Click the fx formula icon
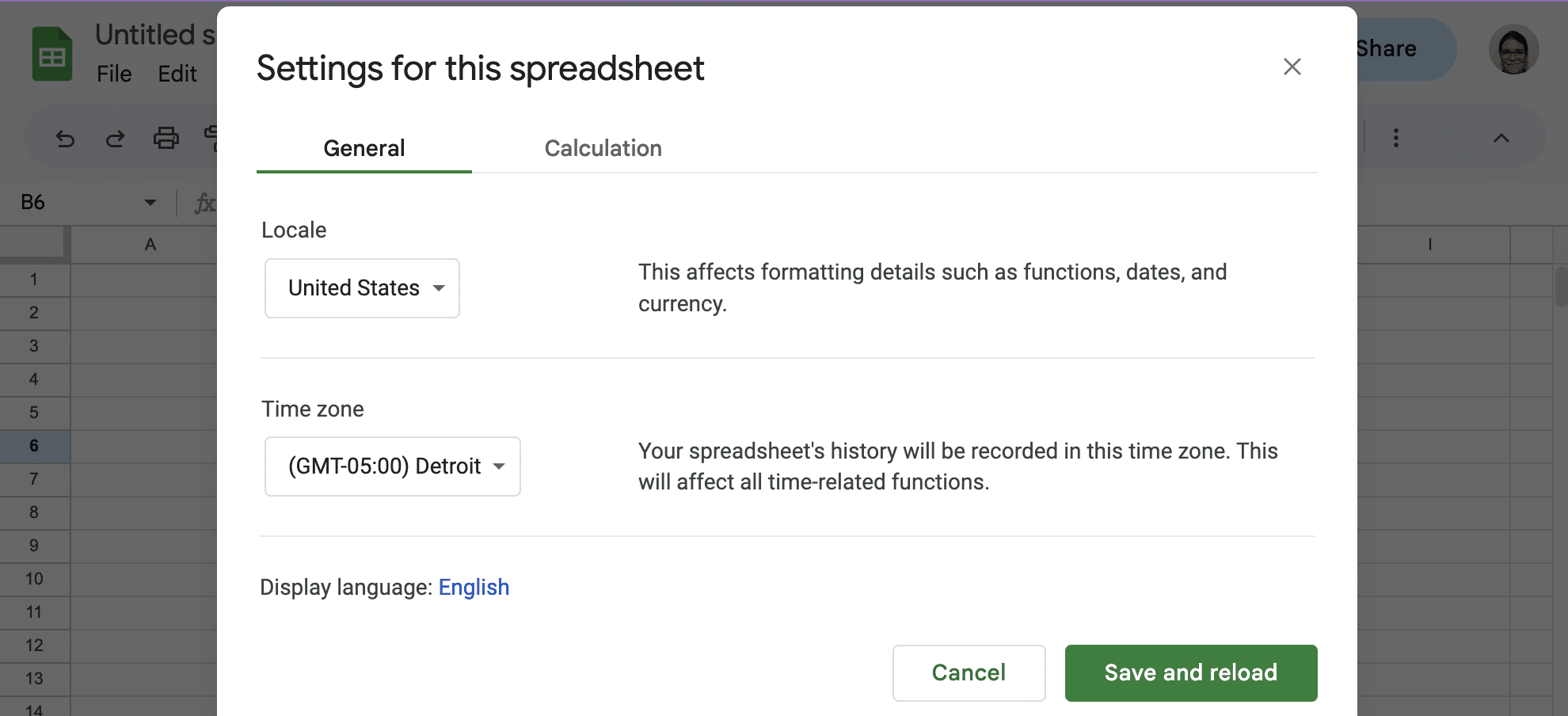 [207, 203]
